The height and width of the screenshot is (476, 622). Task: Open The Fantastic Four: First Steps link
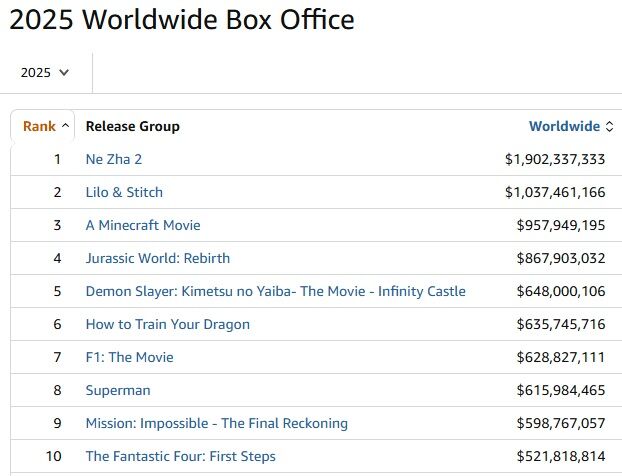pos(181,456)
